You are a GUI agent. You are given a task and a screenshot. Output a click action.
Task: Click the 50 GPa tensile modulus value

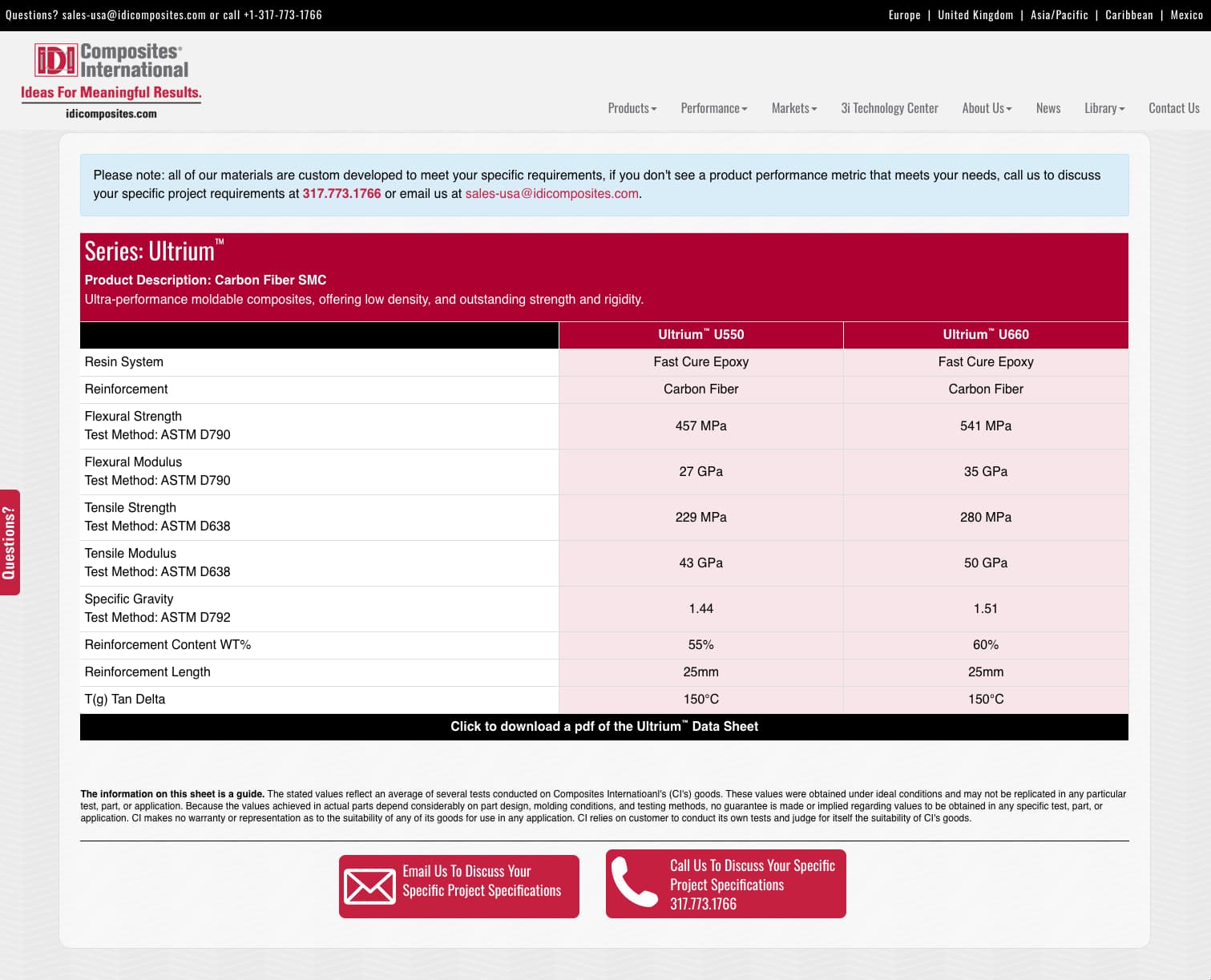click(986, 563)
